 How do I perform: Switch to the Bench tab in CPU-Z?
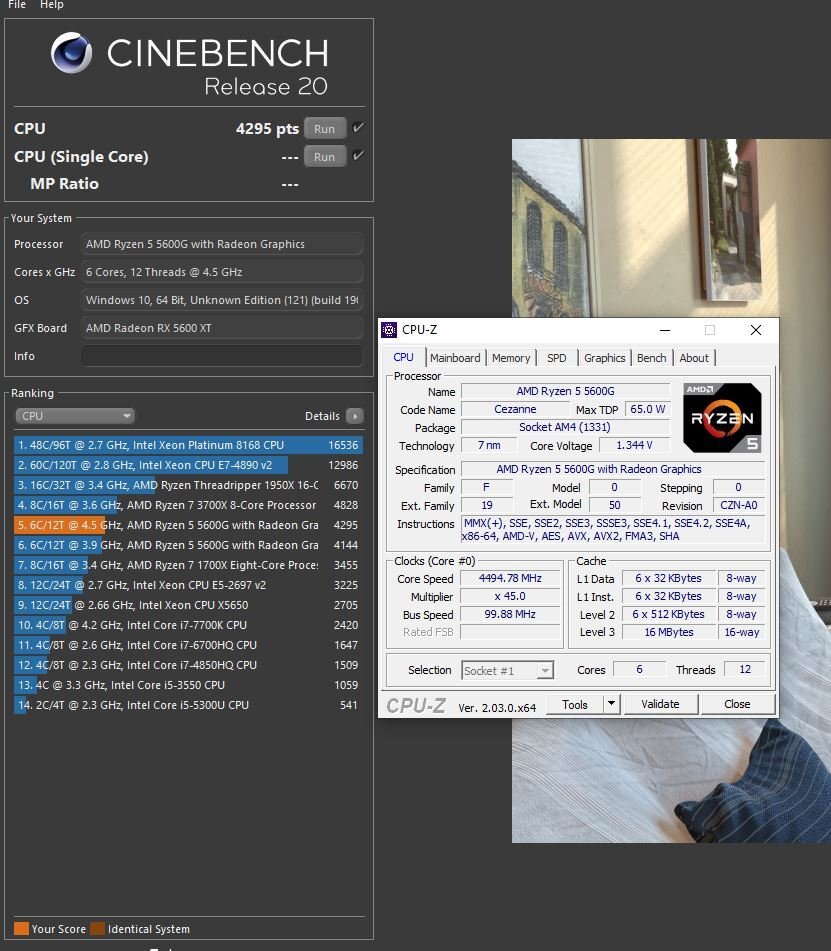pyautogui.click(x=651, y=358)
